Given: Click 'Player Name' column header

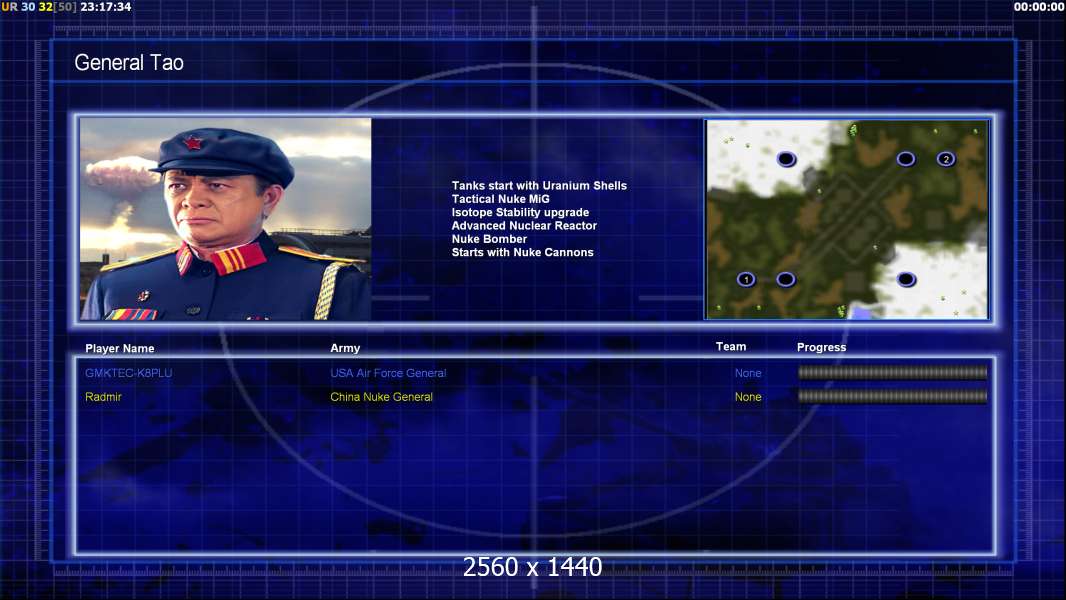Looking at the screenshot, I should pyautogui.click(x=120, y=349).
